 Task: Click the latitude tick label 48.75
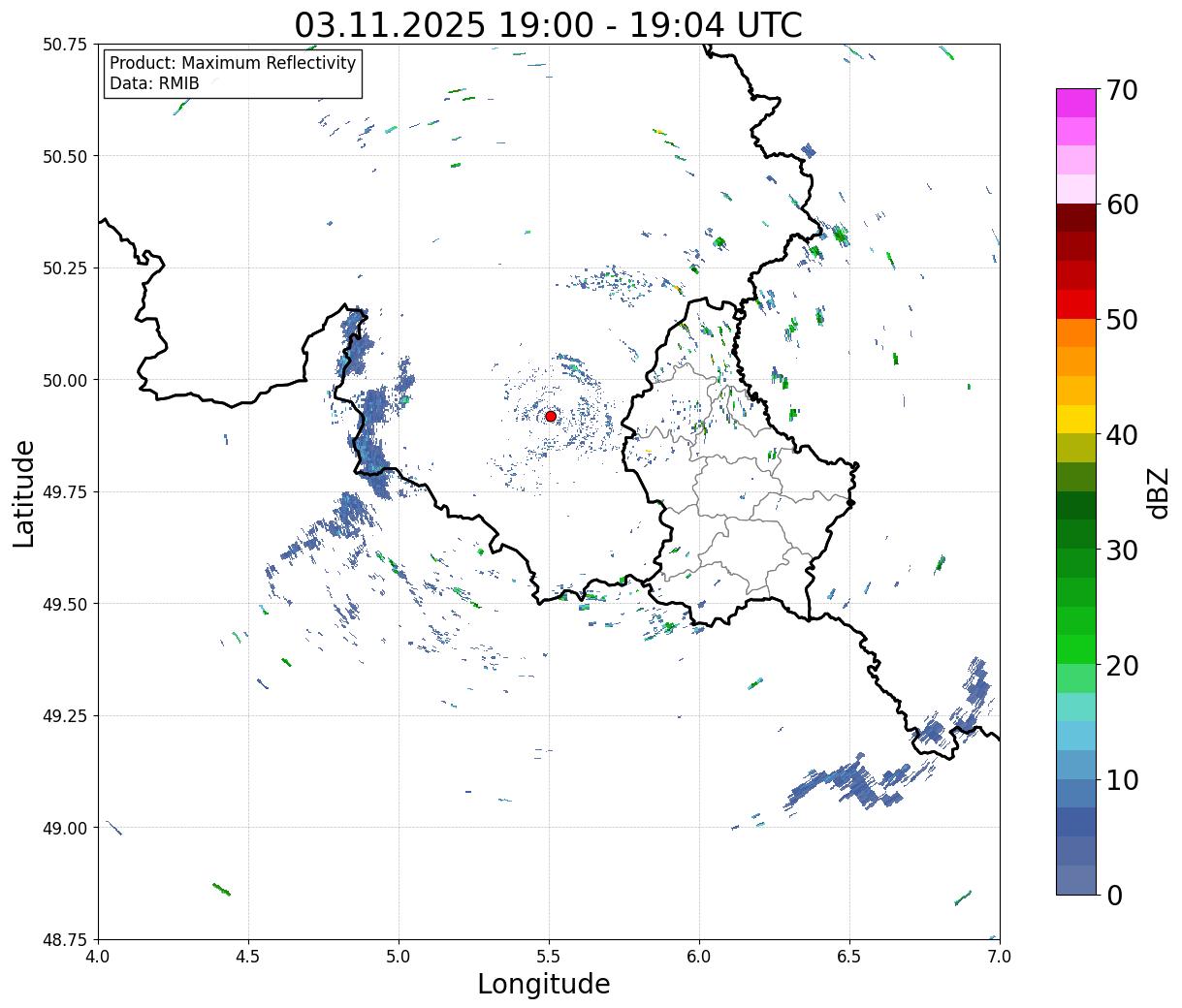point(64,940)
